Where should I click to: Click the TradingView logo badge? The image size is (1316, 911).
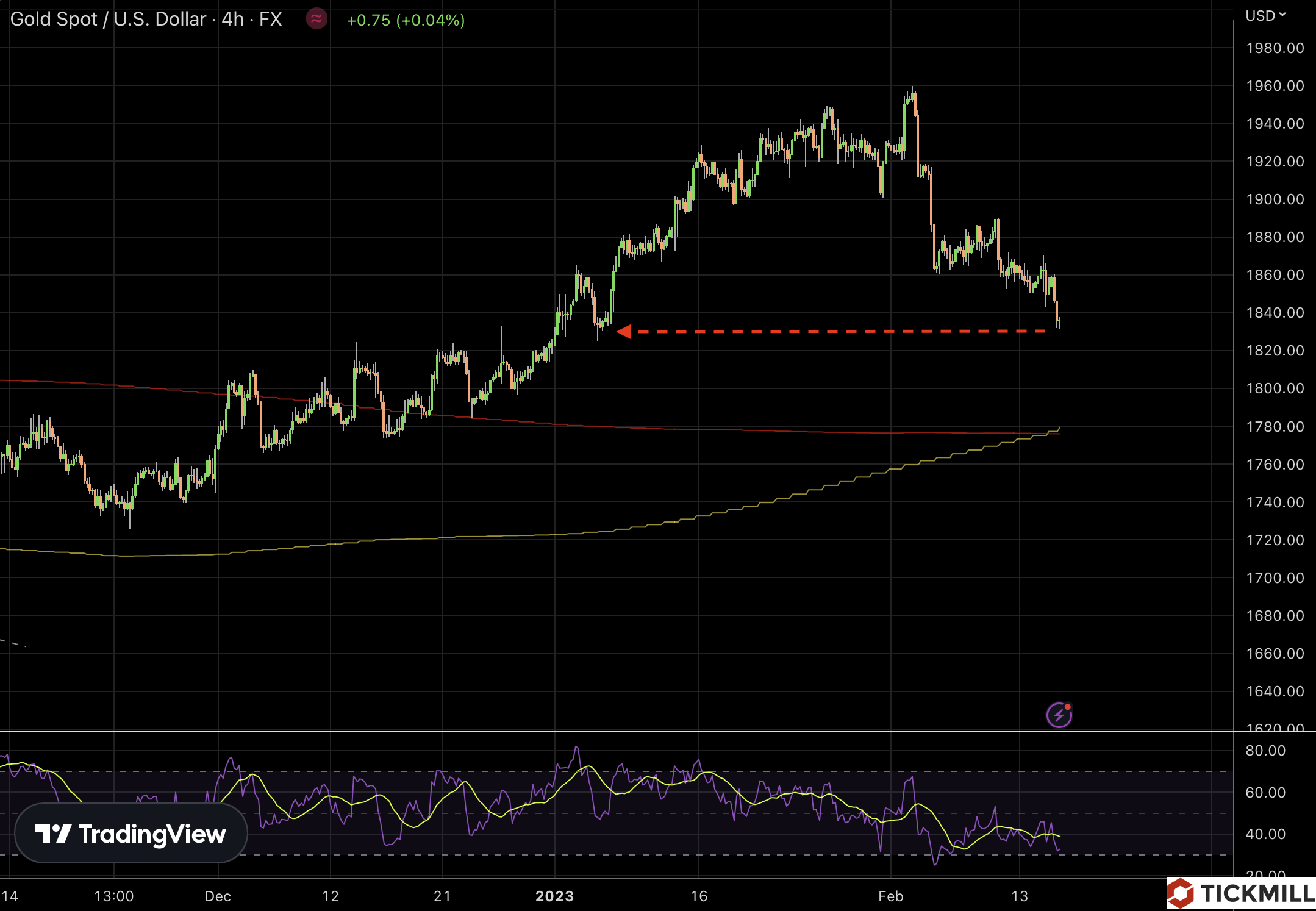(131, 834)
